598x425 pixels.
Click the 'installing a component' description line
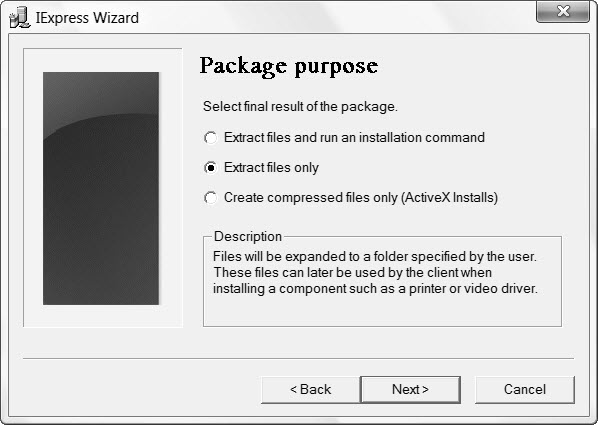click(x=375, y=288)
